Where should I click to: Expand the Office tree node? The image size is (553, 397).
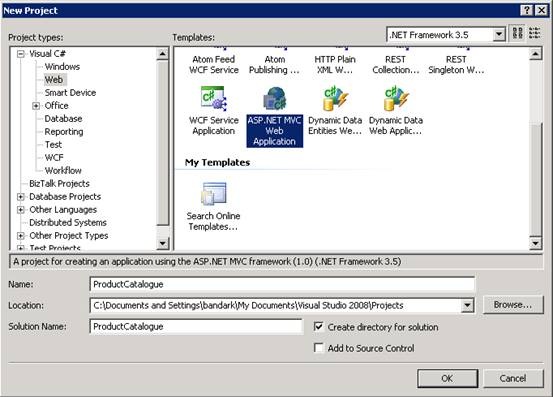pyautogui.click(x=36, y=105)
